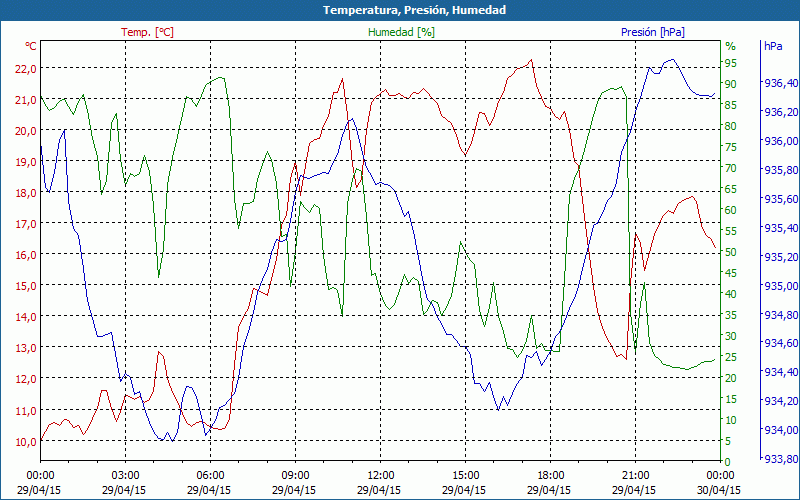Click the '%' unit label on humidity axis
The image size is (800, 500).
(x=731, y=46)
